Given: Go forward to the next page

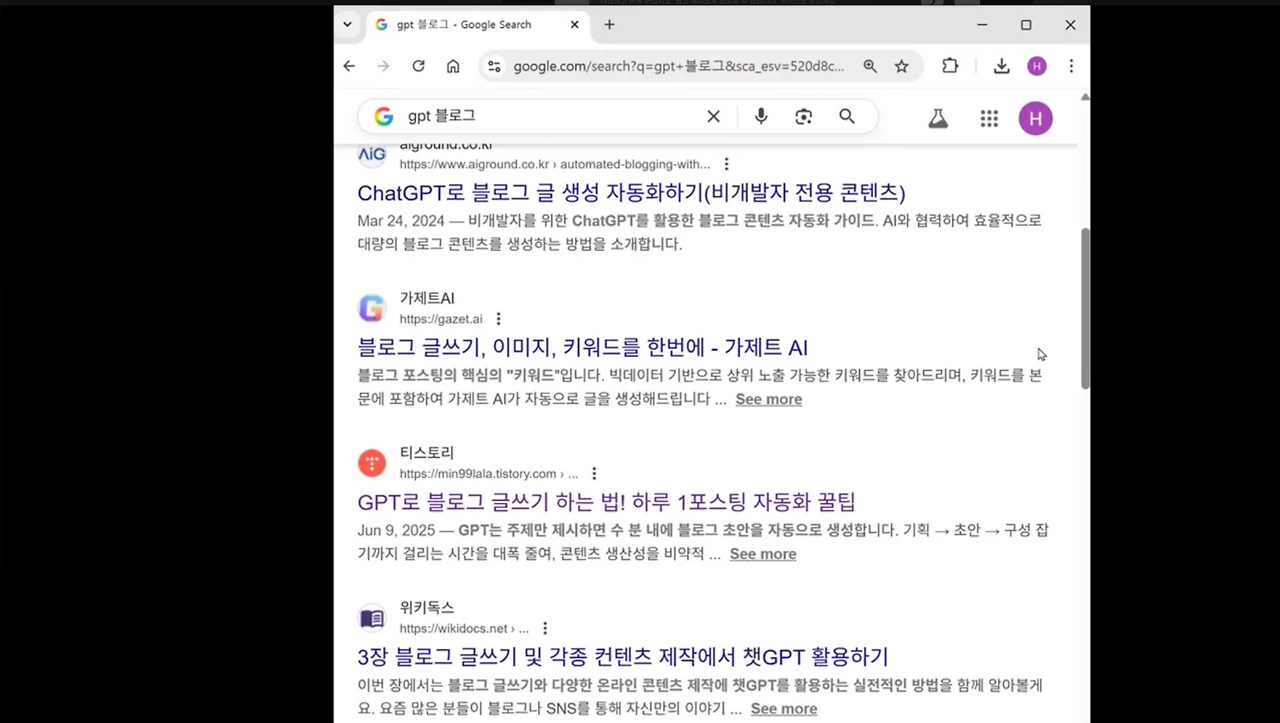Looking at the screenshot, I should (x=383, y=66).
